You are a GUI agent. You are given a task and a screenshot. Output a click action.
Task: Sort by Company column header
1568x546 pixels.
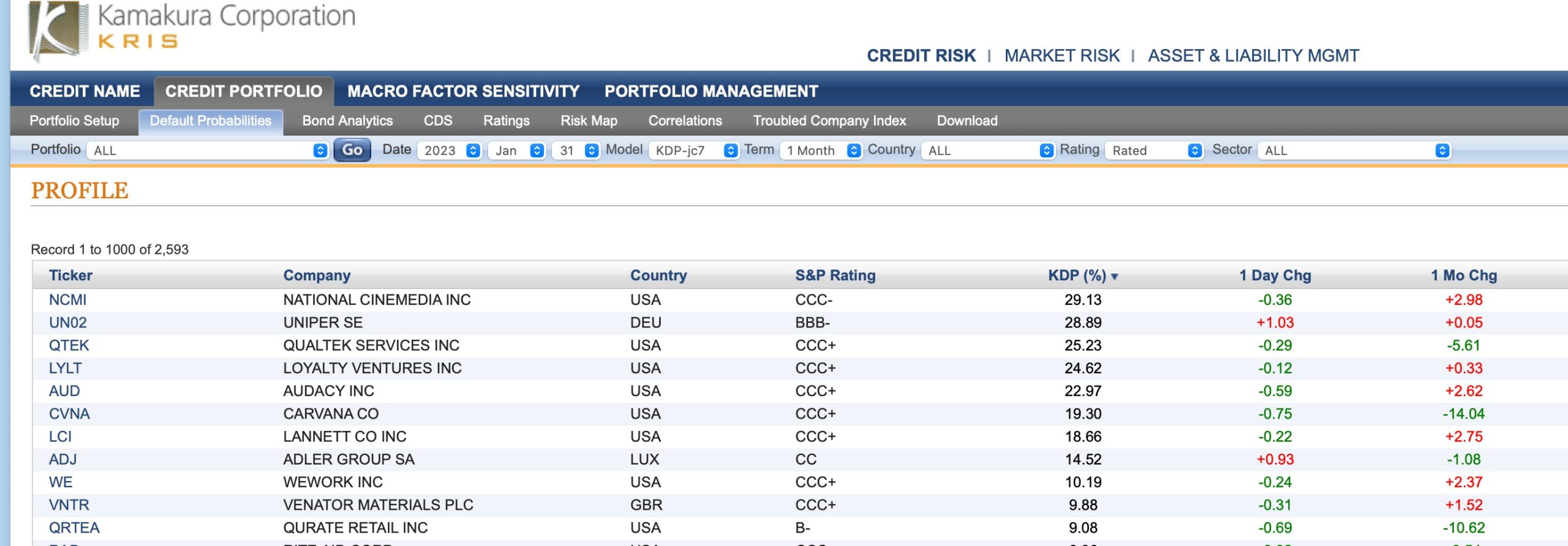(317, 275)
